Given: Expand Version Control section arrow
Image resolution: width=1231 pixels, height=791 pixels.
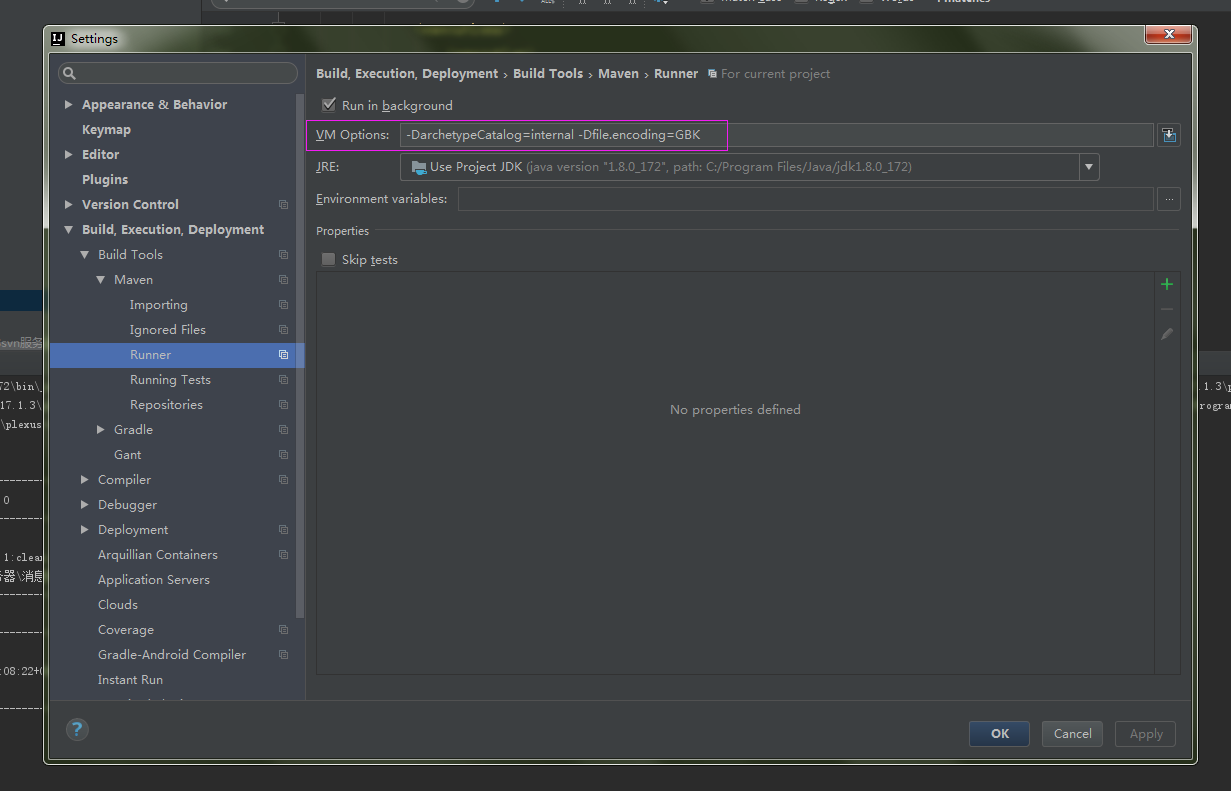Looking at the screenshot, I should pyautogui.click(x=68, y=204).
